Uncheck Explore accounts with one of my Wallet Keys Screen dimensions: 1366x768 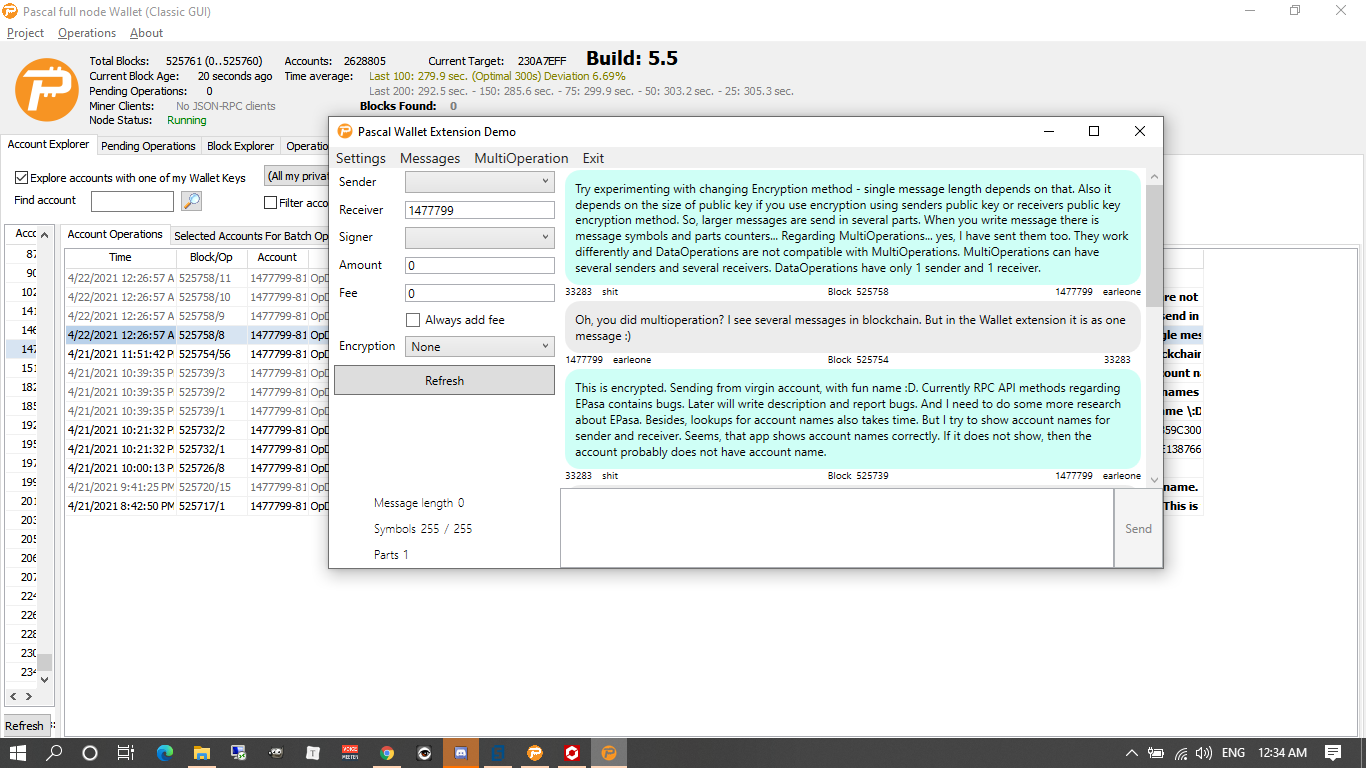click(21, 178)
